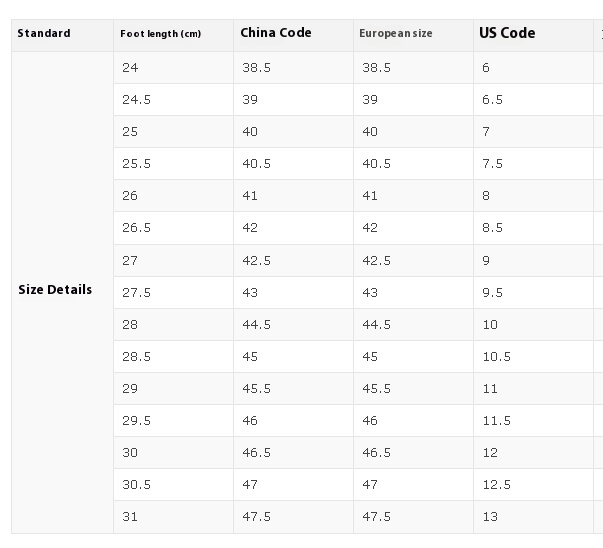Click the Standard column header
603x548 pixels.
point(44,33)
